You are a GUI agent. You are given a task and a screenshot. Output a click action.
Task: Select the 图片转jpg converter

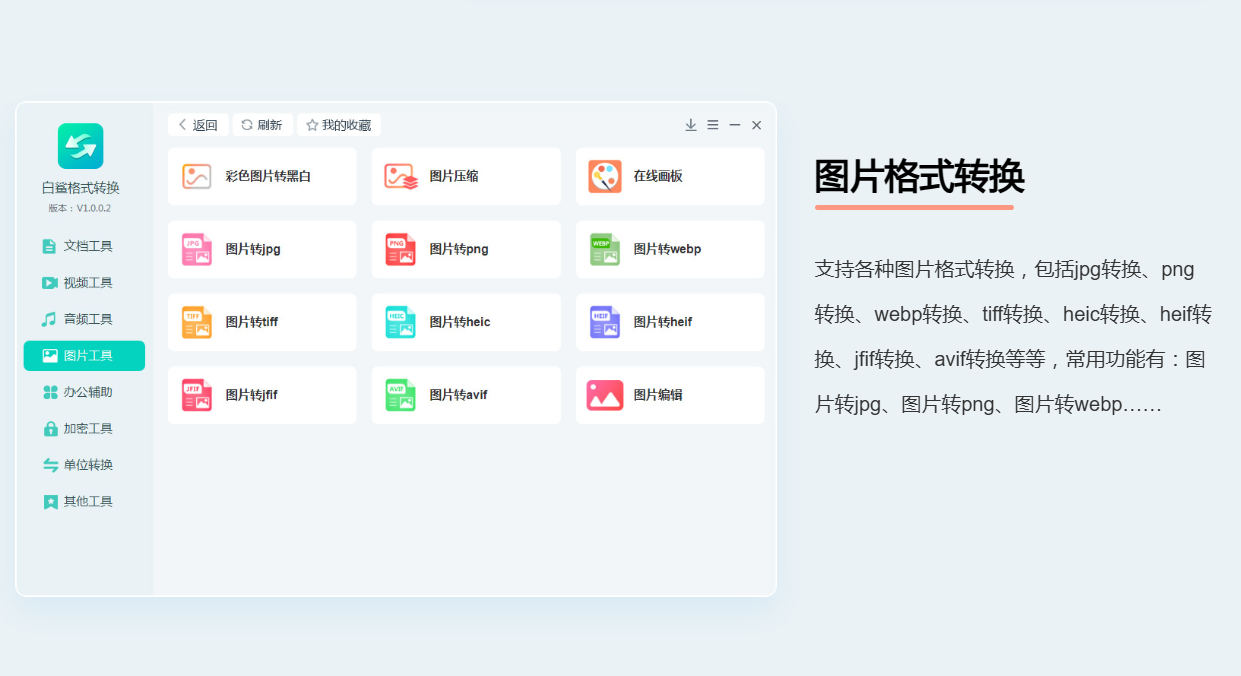tap(262, 249)
